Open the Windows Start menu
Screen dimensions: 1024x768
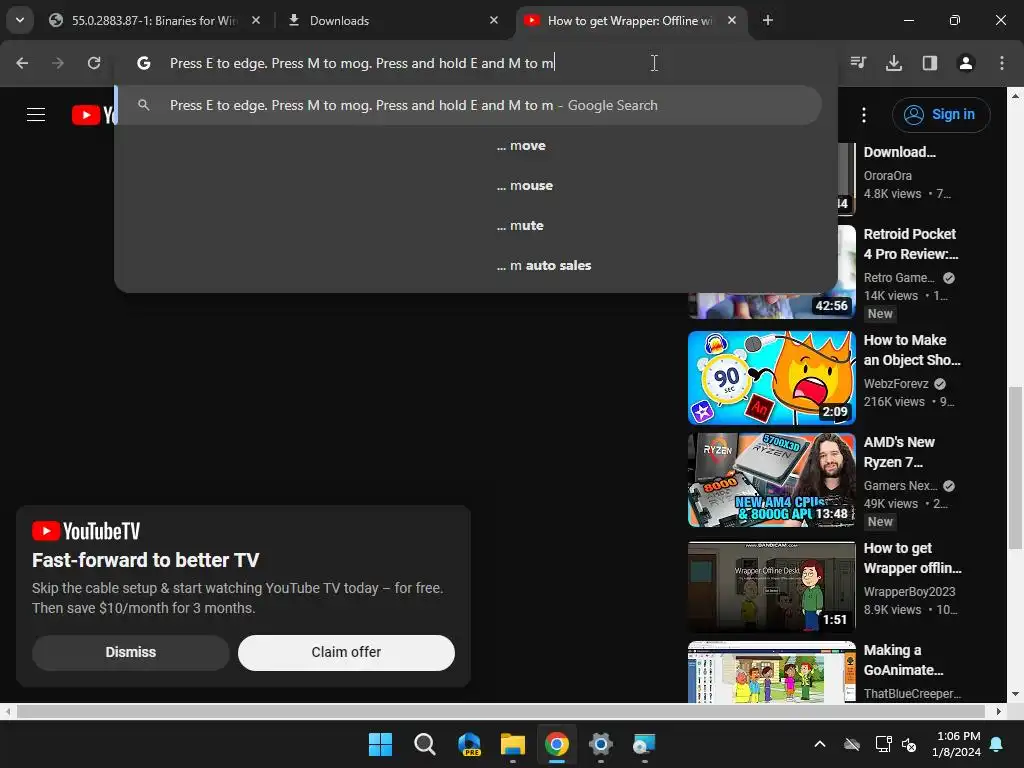tap(380, 744)
